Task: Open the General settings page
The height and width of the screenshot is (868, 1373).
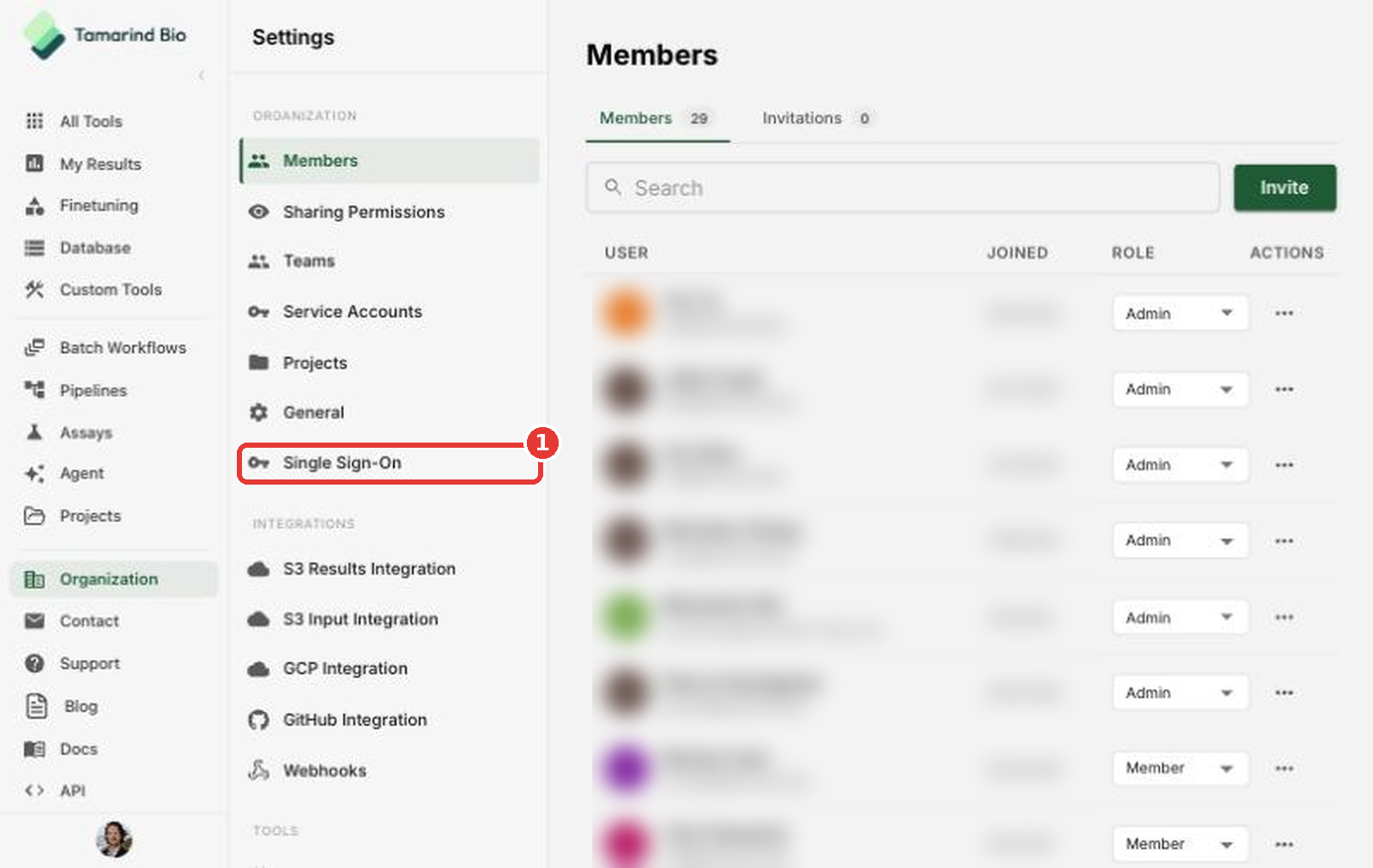Action: (390, 413)
